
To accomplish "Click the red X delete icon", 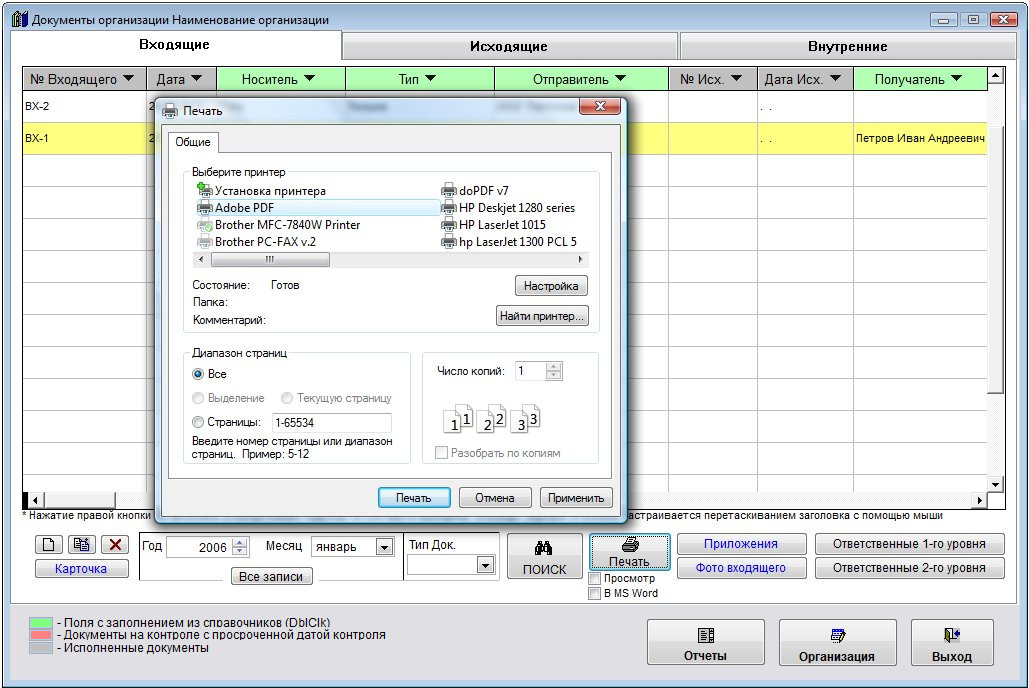I will [116, 545].
